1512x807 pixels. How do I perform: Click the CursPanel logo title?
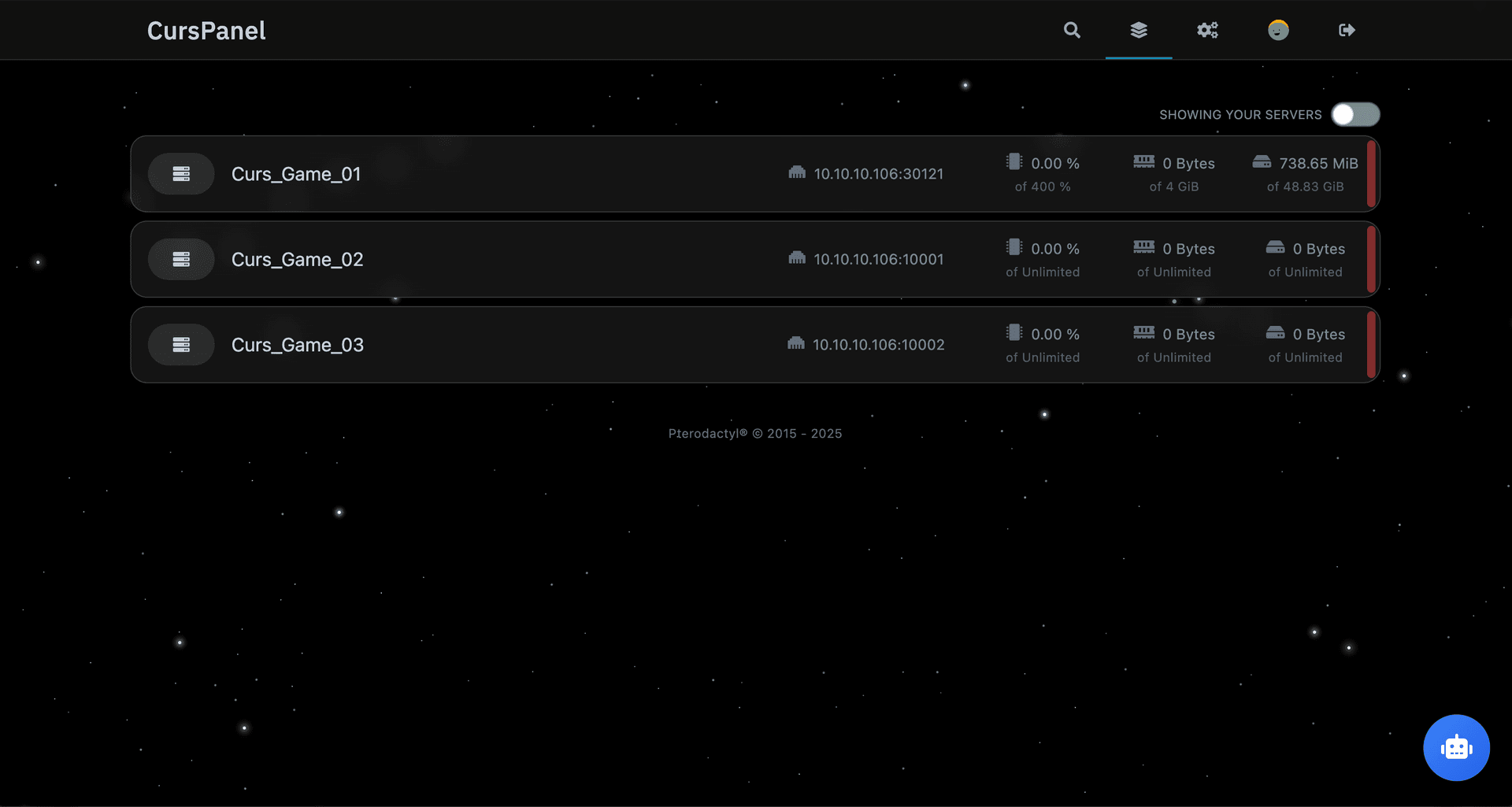pos(206,31)
